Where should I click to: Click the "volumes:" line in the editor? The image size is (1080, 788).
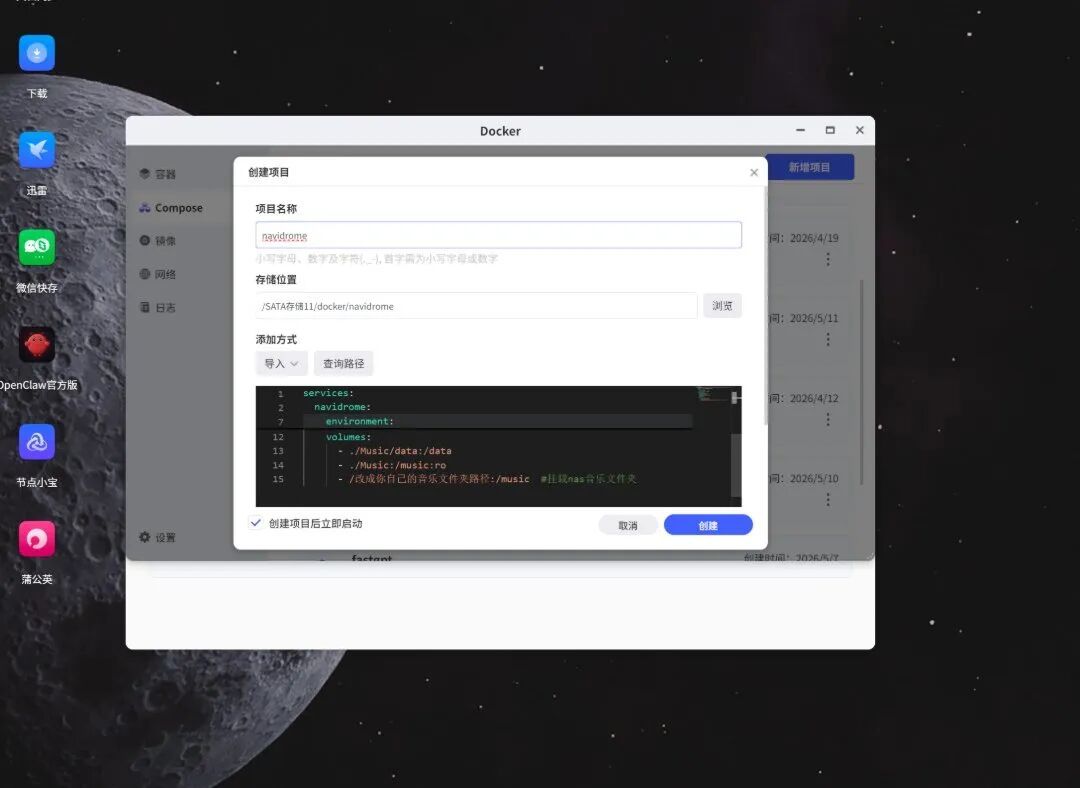click(x=349, y=437)
